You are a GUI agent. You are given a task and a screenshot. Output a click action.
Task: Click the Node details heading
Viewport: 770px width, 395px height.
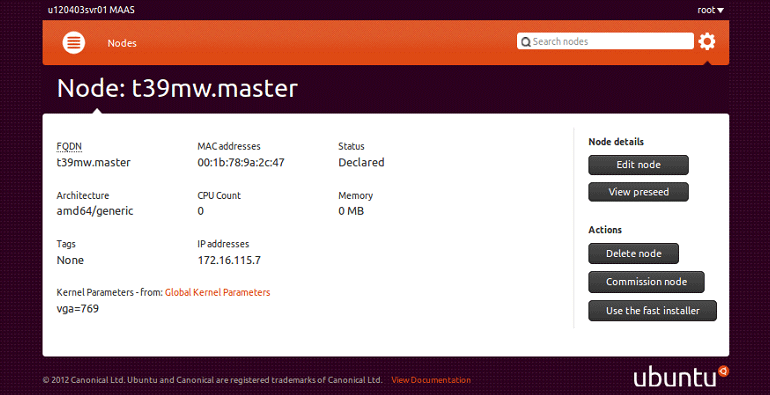coord(616,142)
